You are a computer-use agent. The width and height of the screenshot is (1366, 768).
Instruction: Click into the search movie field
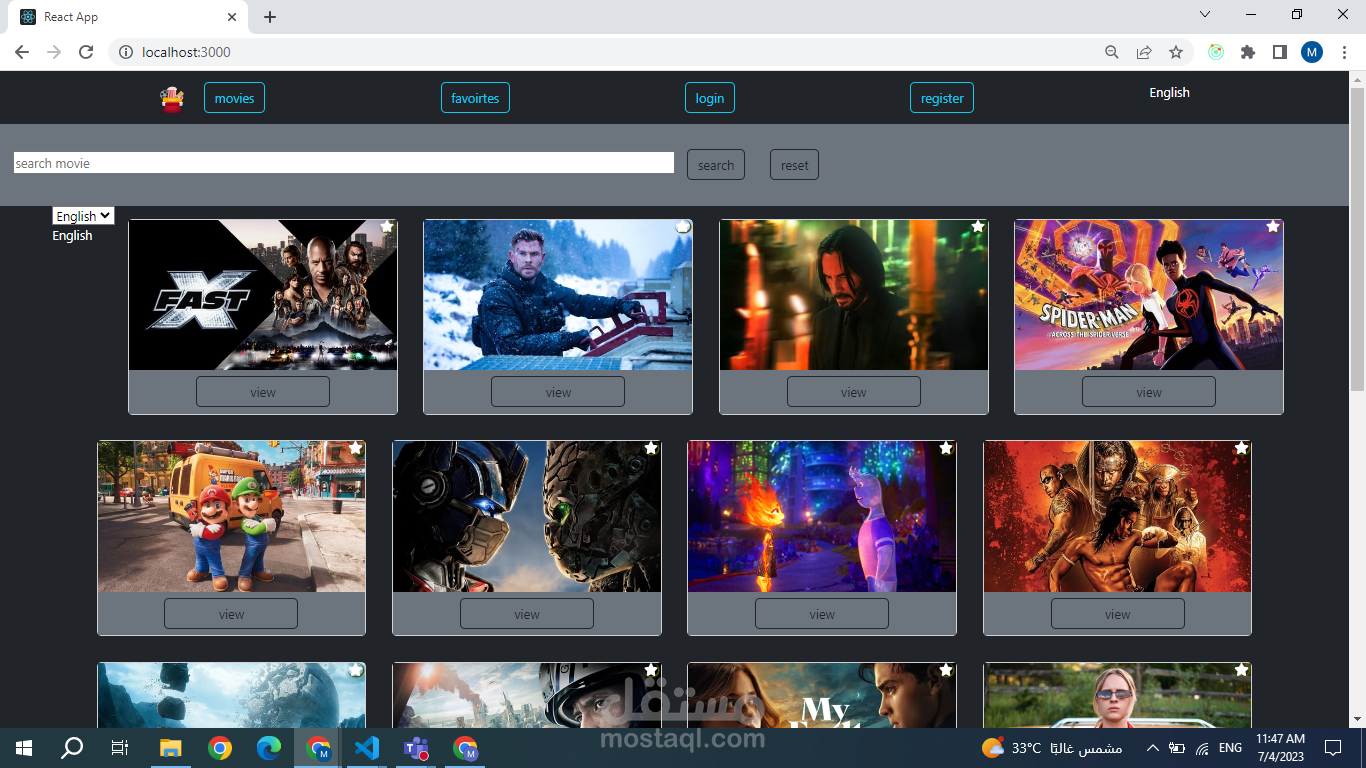click(344, 163)
